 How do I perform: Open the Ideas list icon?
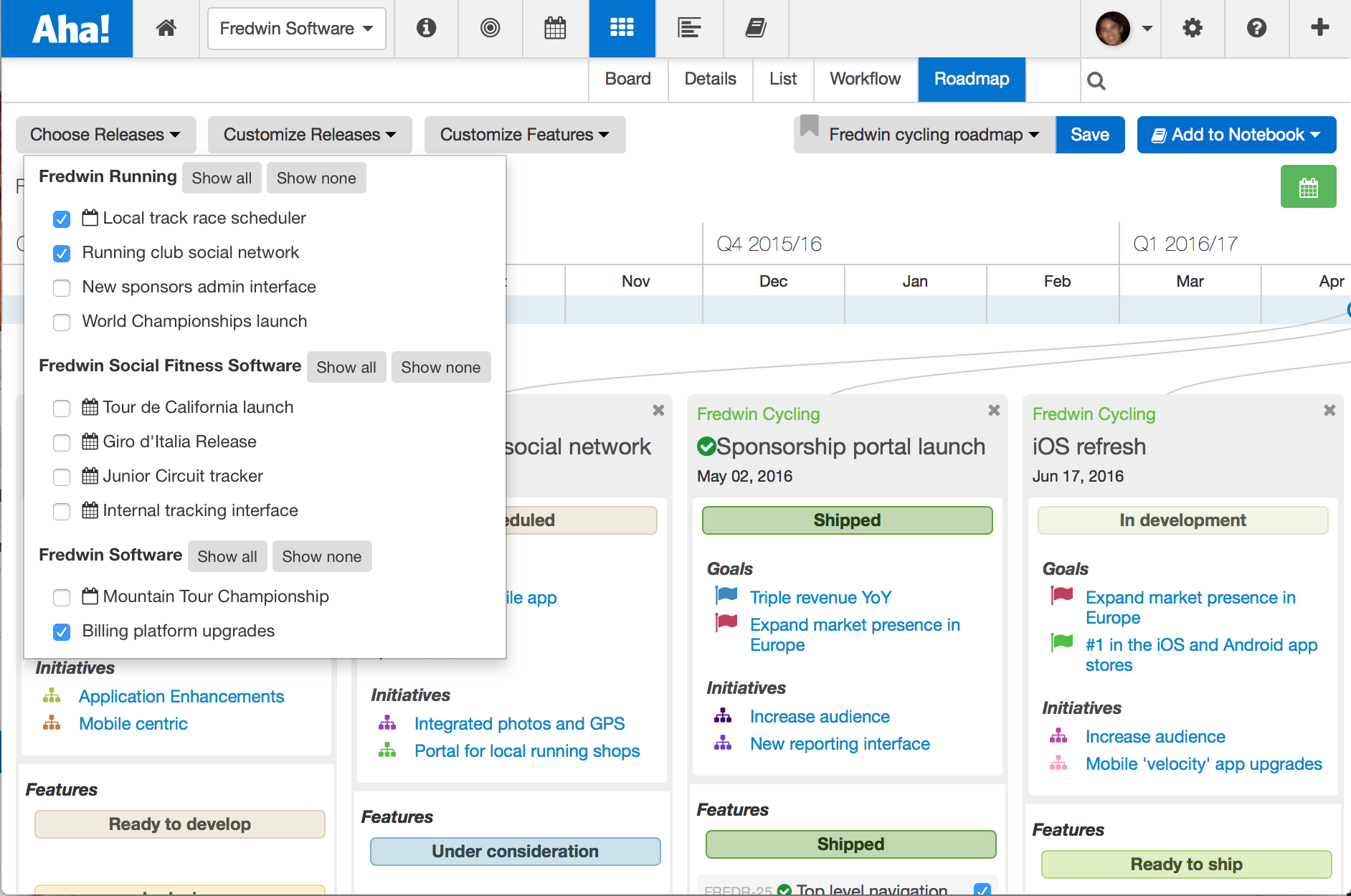(689, 28)
